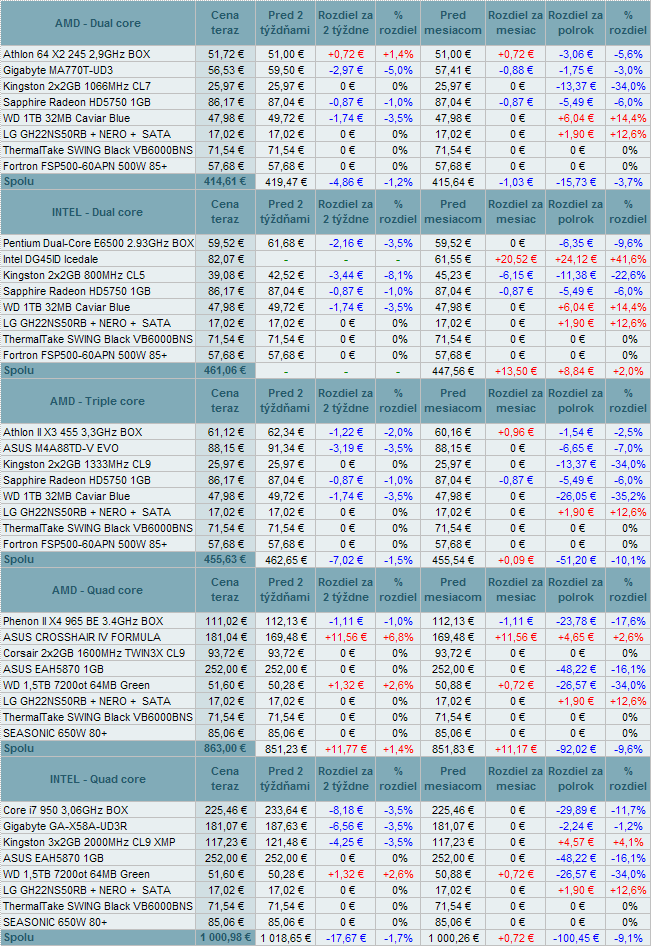
Task: Click the red difference '+11,77 €'
Action: tap(346, 749)
